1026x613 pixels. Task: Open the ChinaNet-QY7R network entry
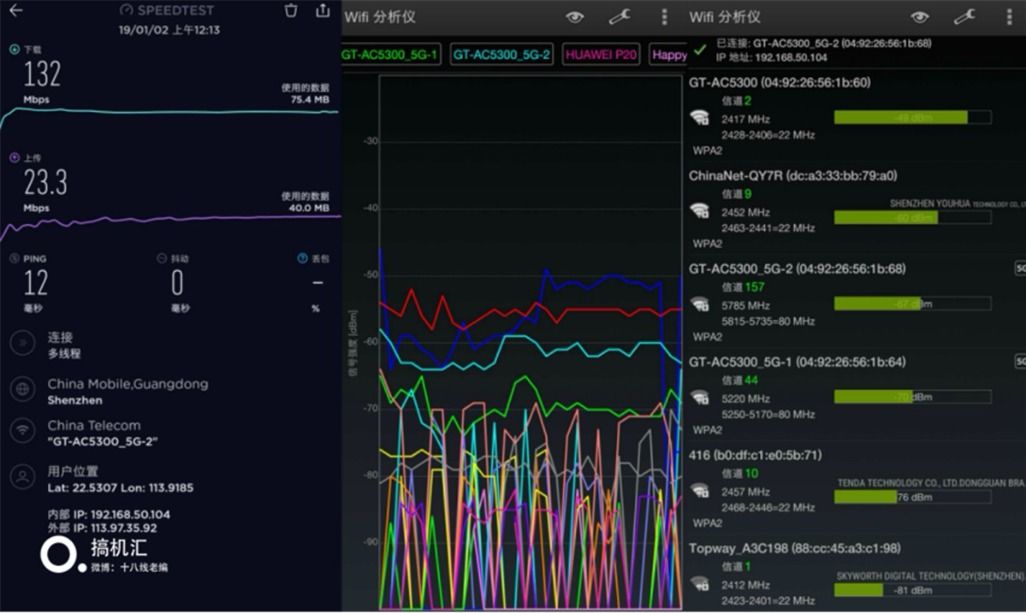click(856, 209)
